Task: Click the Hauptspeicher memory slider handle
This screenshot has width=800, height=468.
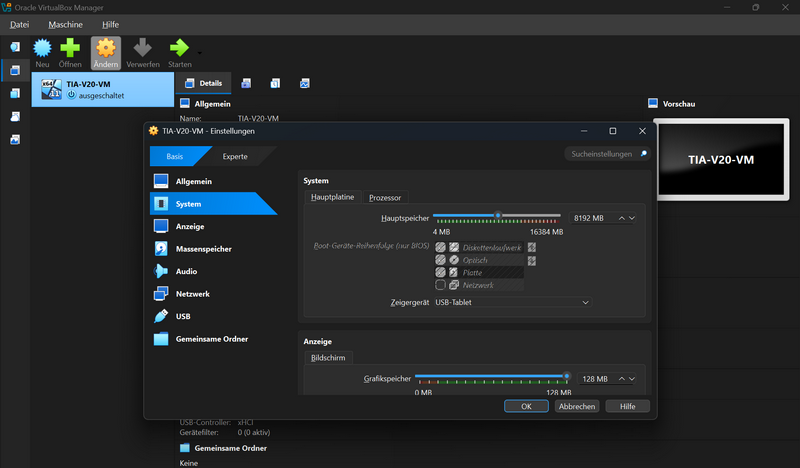Action: (x=498, y=216)
